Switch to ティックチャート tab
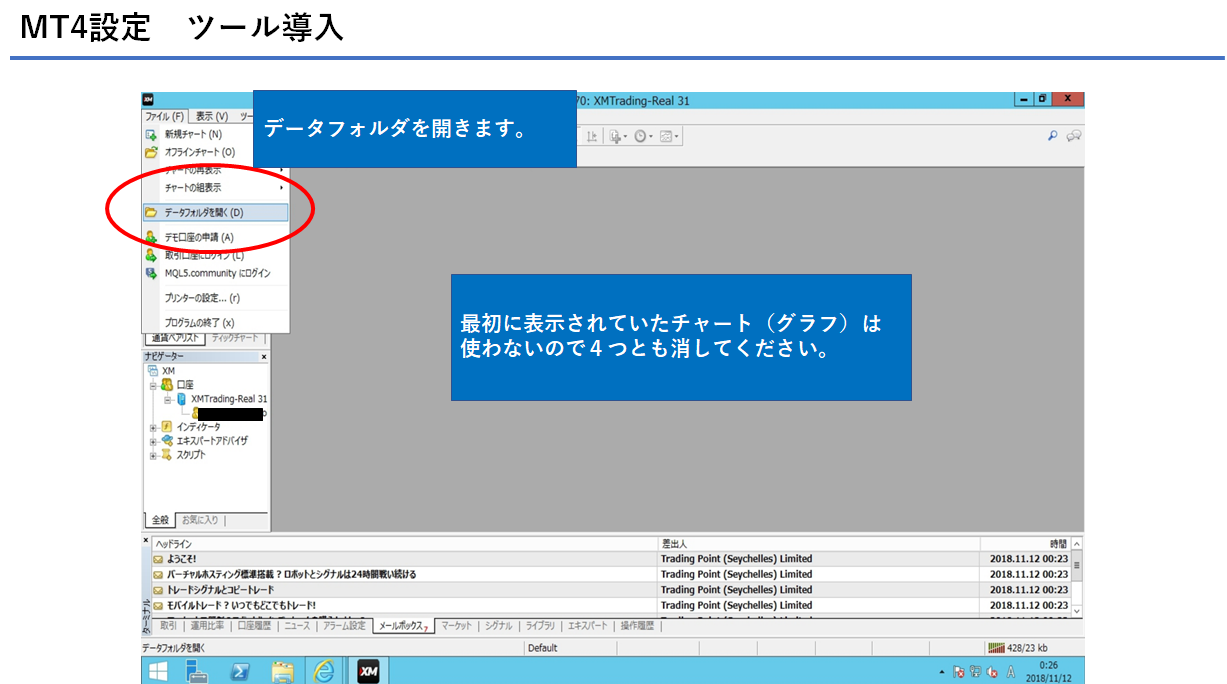The image size is (1227, 684). (x=235, y=339)
